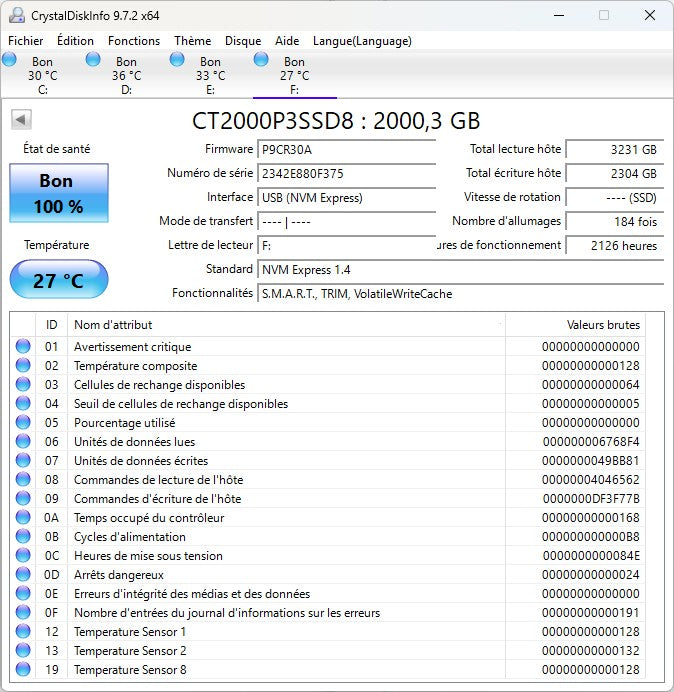Viewport: 674px width, 692px height.
Task: Click status icon for Temperature Sensor 8
Action: [23, 669]
